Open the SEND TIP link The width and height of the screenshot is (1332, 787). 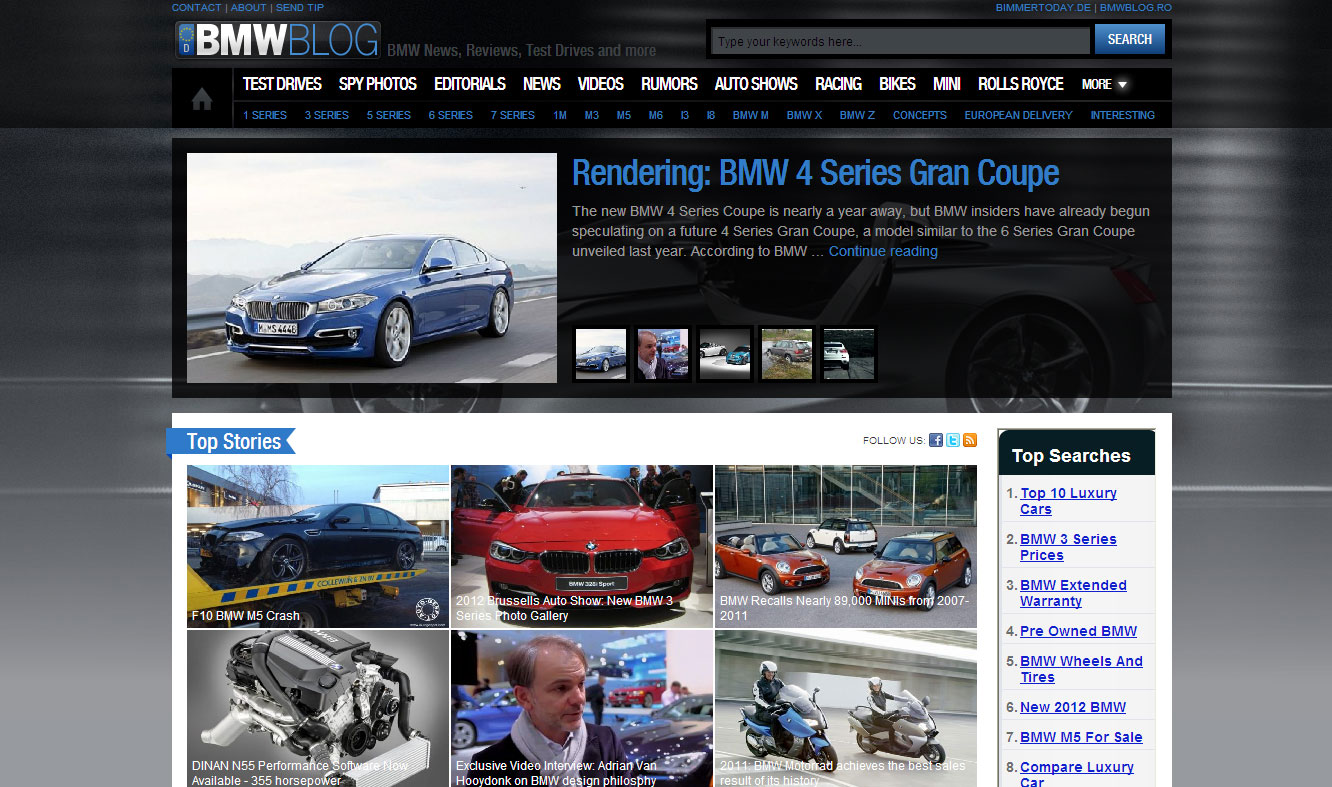[300, 7]
